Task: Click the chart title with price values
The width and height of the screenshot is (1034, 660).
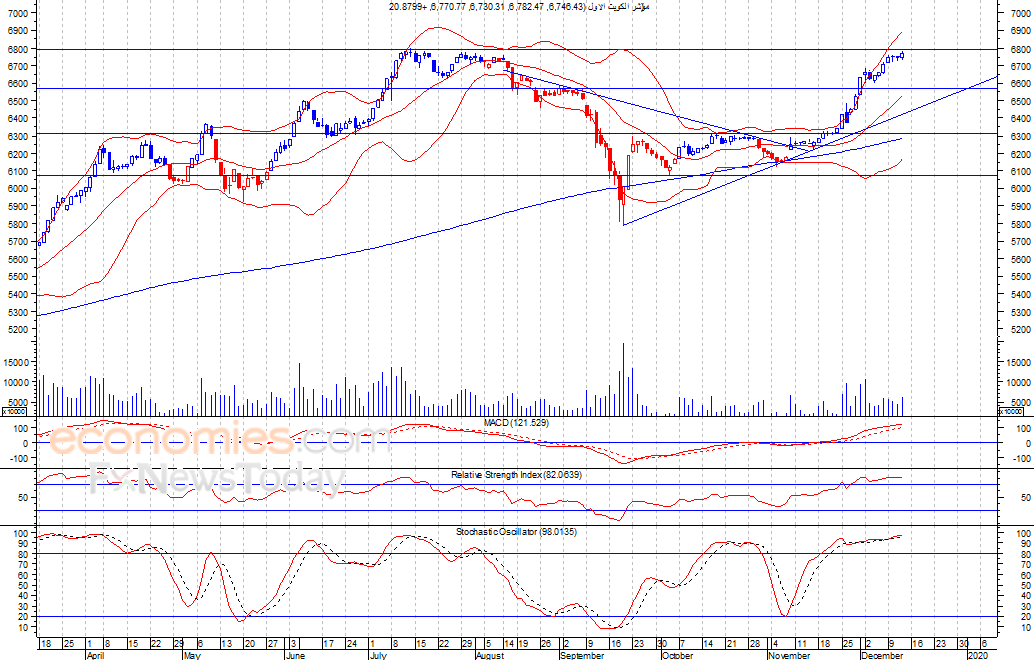Action: point(518,7)
